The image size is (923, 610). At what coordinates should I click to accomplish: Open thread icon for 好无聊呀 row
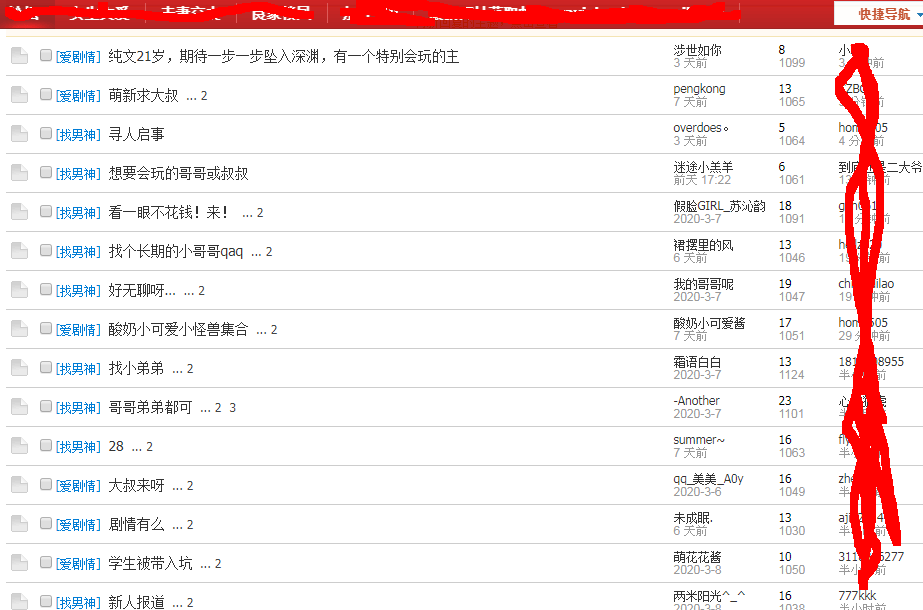19,290
